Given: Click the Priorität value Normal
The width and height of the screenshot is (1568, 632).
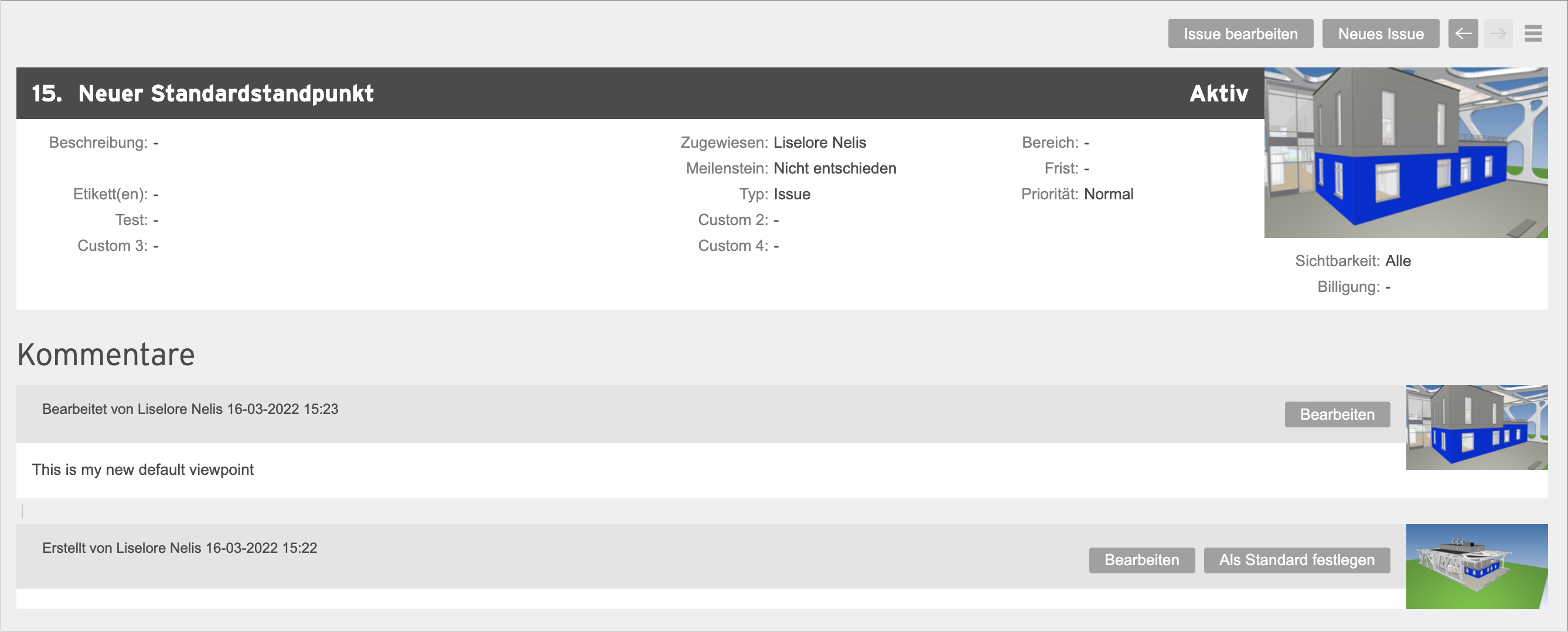Looking at the screenshot, I should (x=1109, y=194).
